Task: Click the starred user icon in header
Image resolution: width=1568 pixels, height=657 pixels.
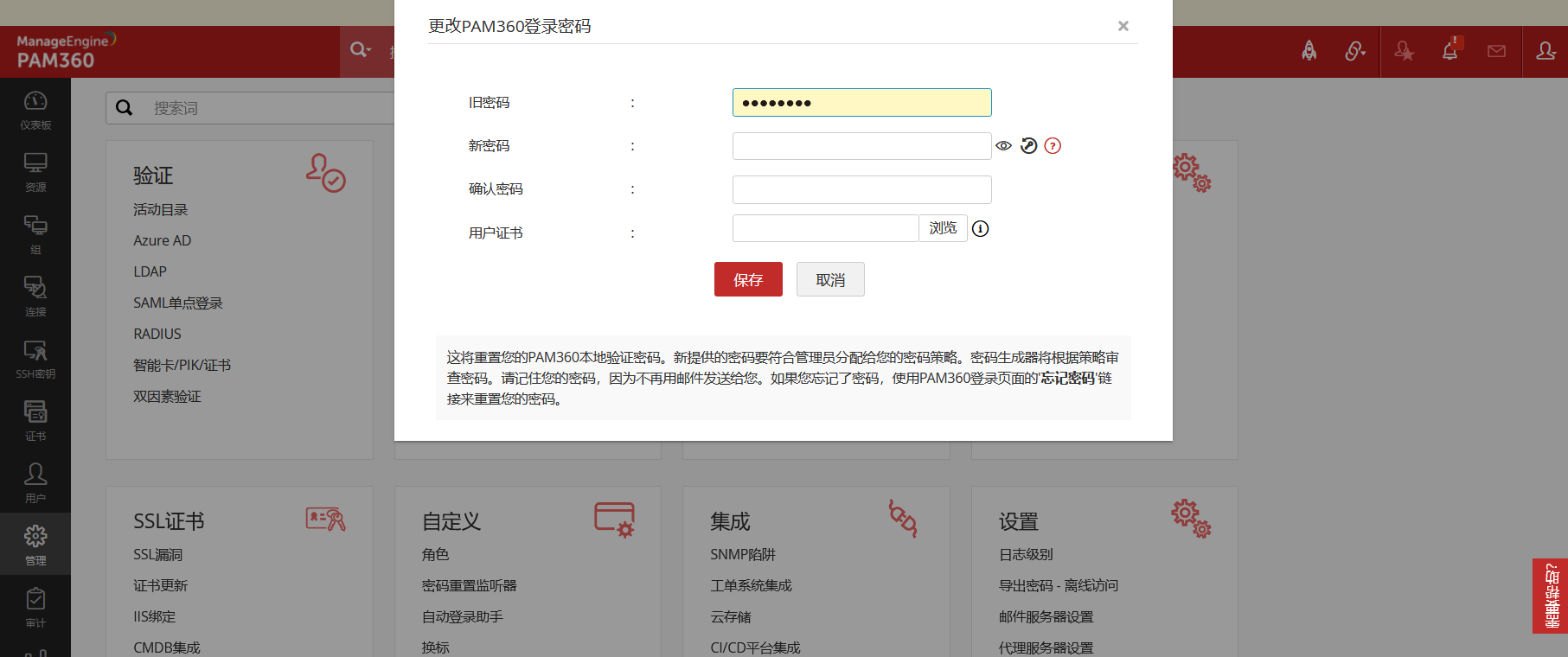Action: (1404, 51)
